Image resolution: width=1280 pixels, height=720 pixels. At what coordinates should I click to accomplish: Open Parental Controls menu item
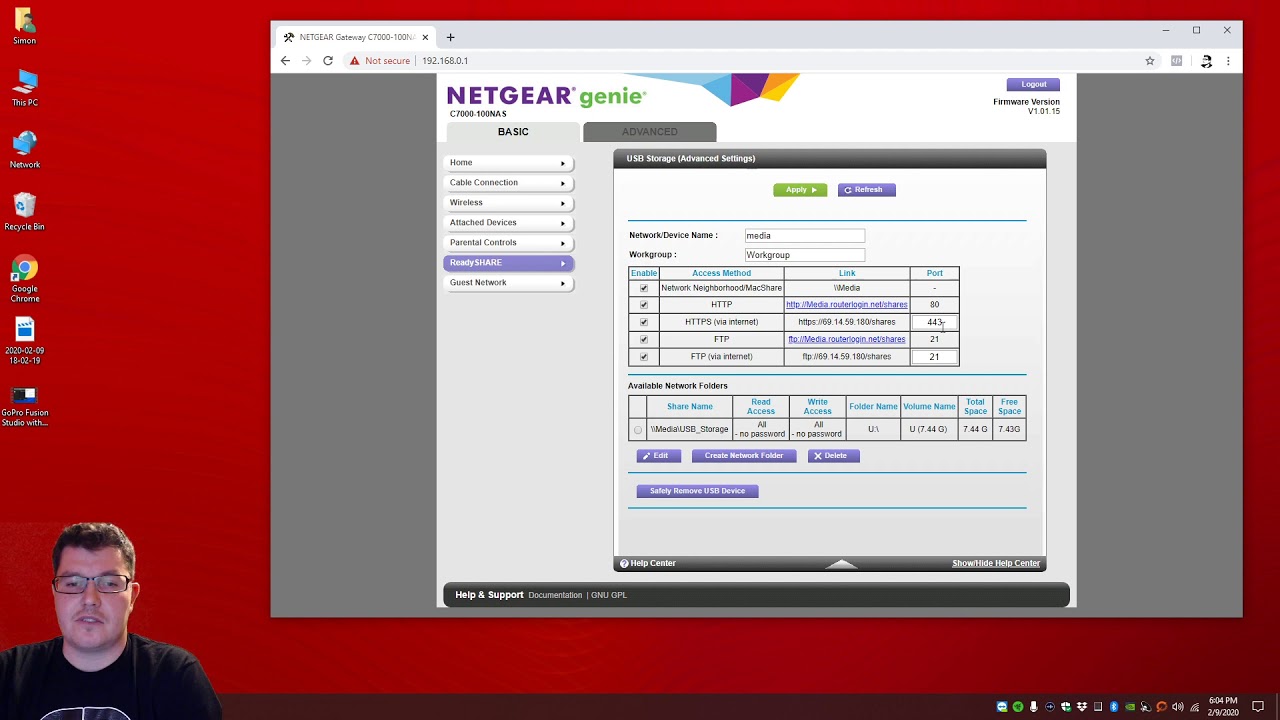point(508,243)
